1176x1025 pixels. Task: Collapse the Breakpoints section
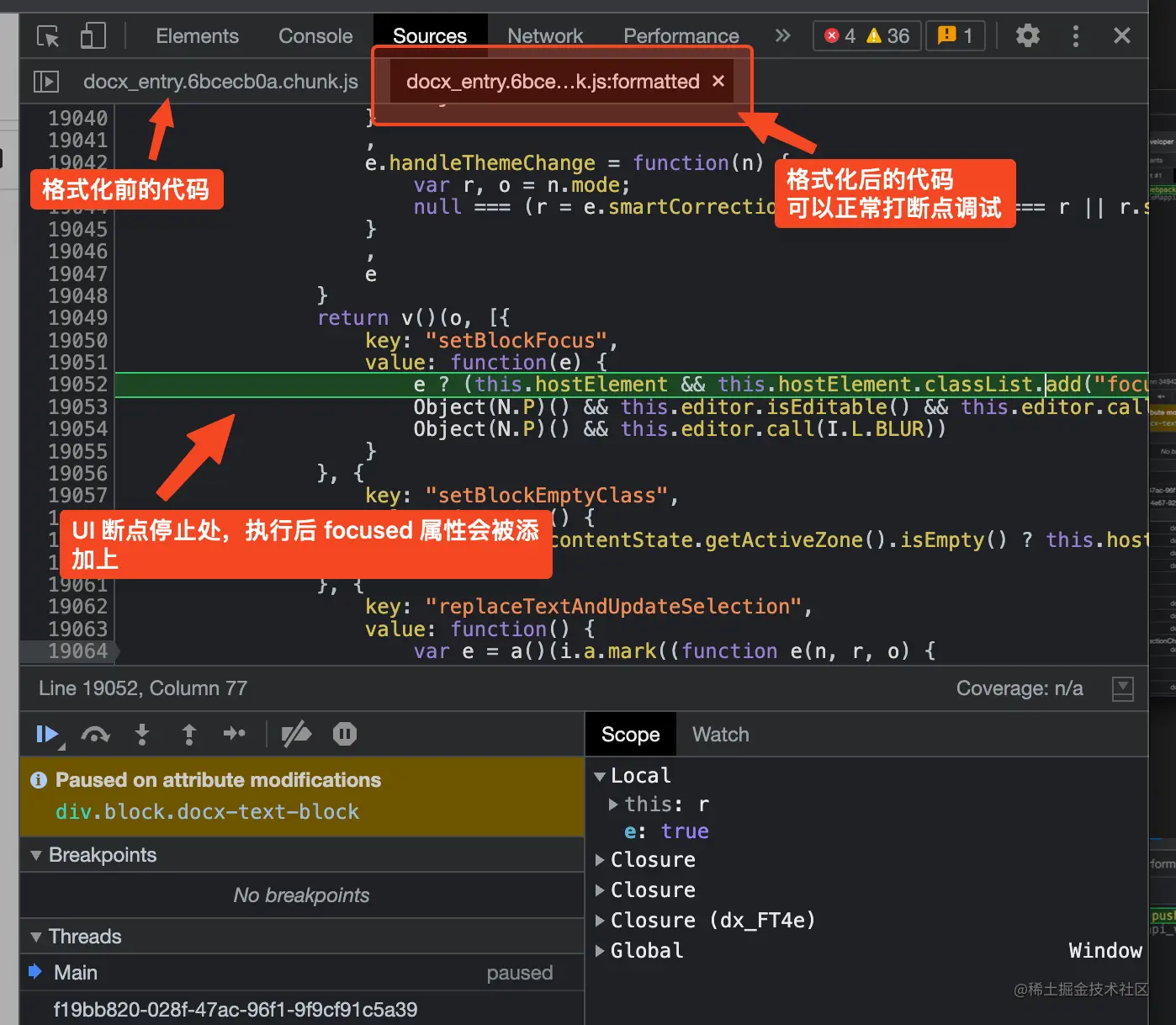[36, 856]
